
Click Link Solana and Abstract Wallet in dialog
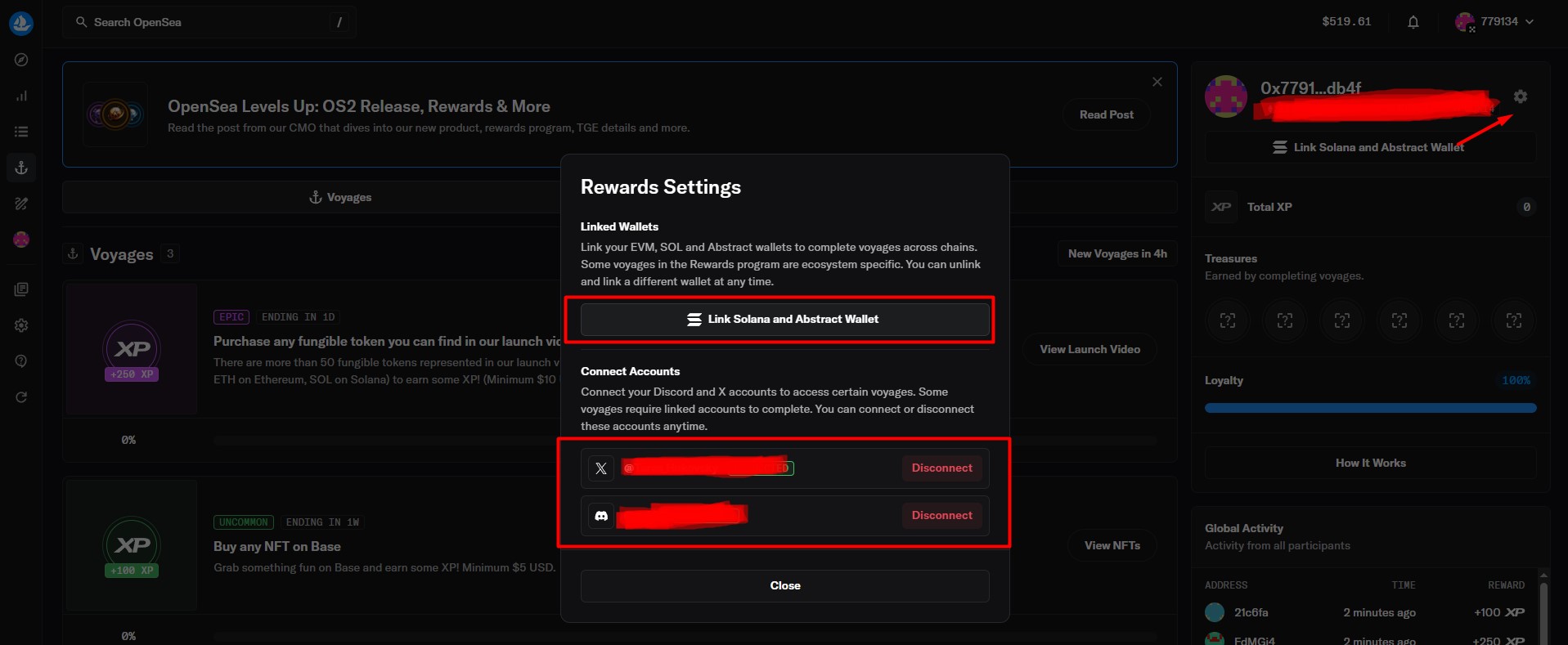coord(784,320)
